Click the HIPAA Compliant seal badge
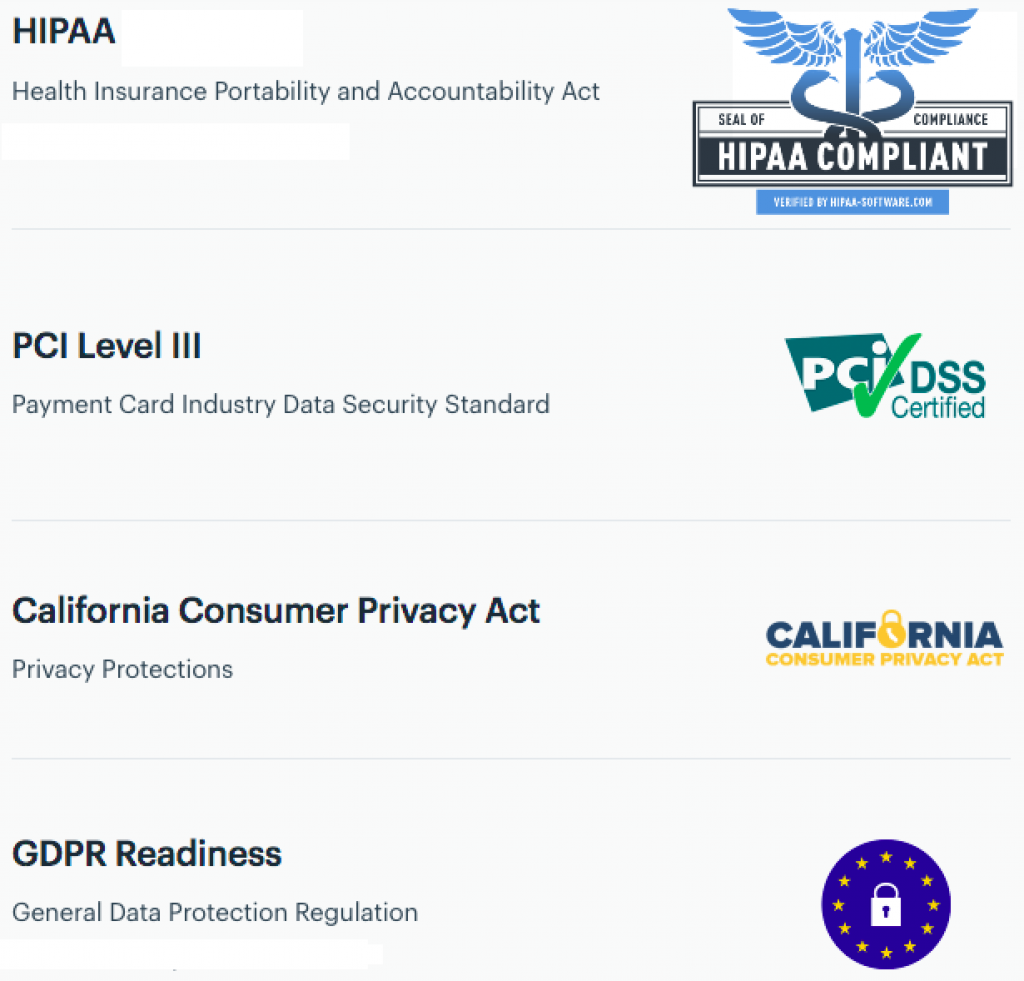The height and width of the screenshot is (981, 1024). tap(852, 111)
